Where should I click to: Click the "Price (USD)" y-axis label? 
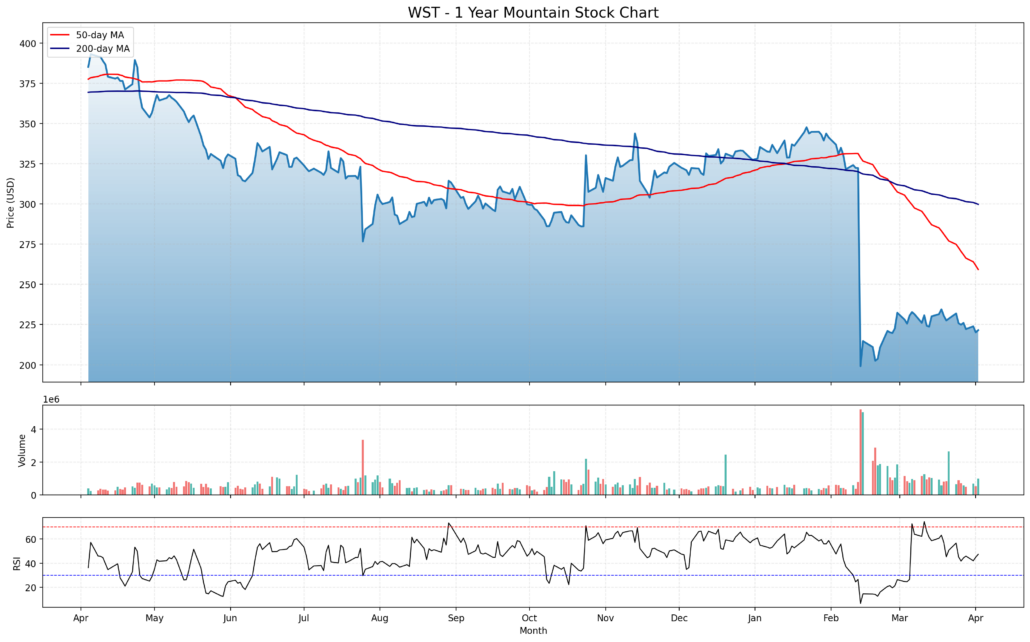[10, 203]
